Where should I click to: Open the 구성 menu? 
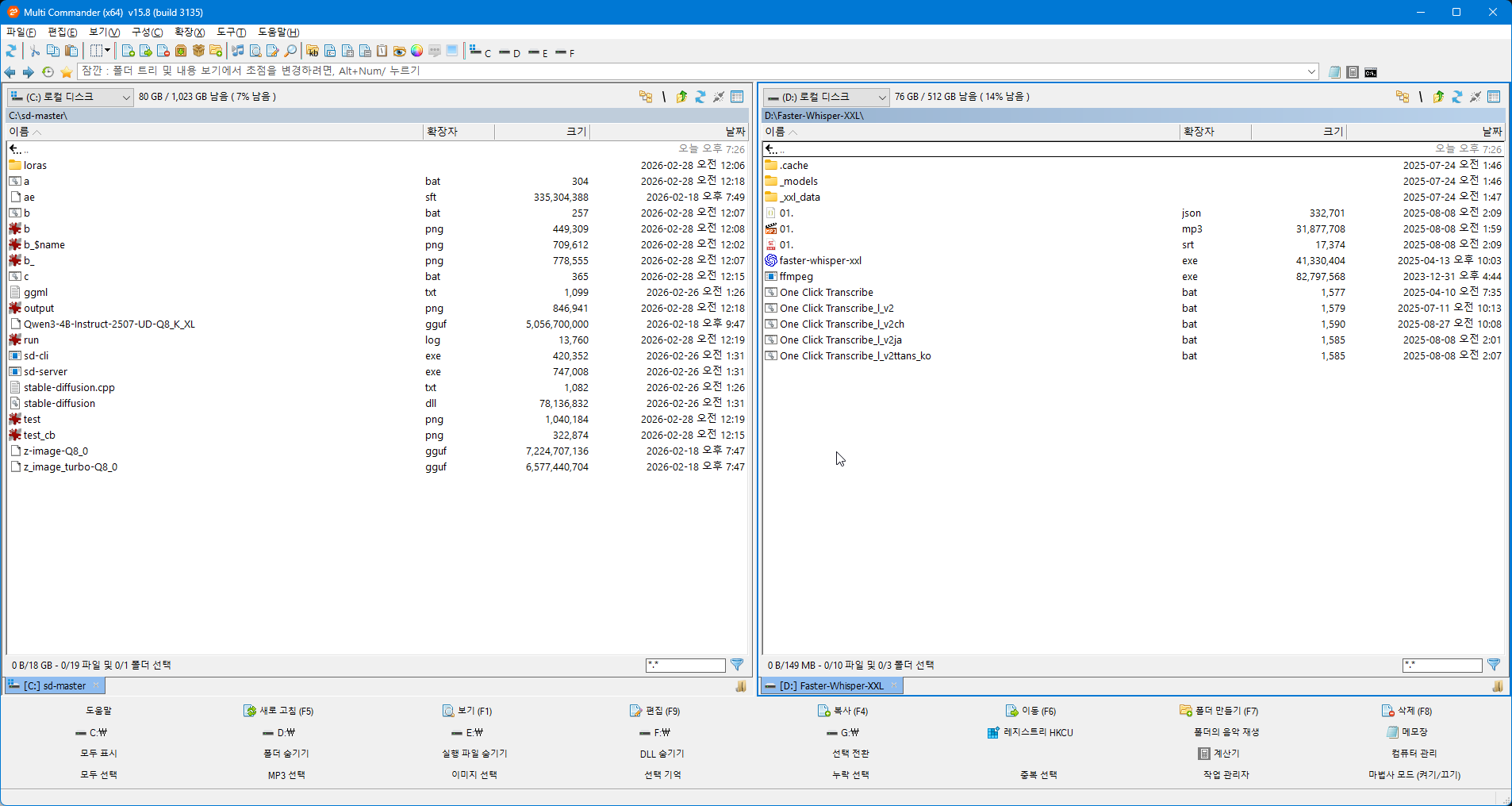coord(147,32)
